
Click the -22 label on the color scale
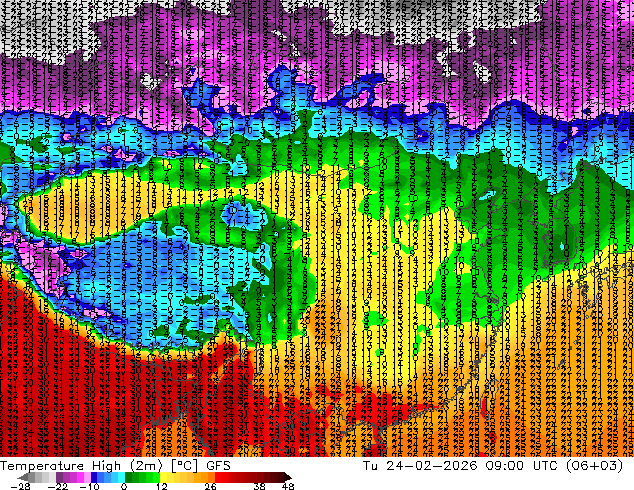point(58,486)
